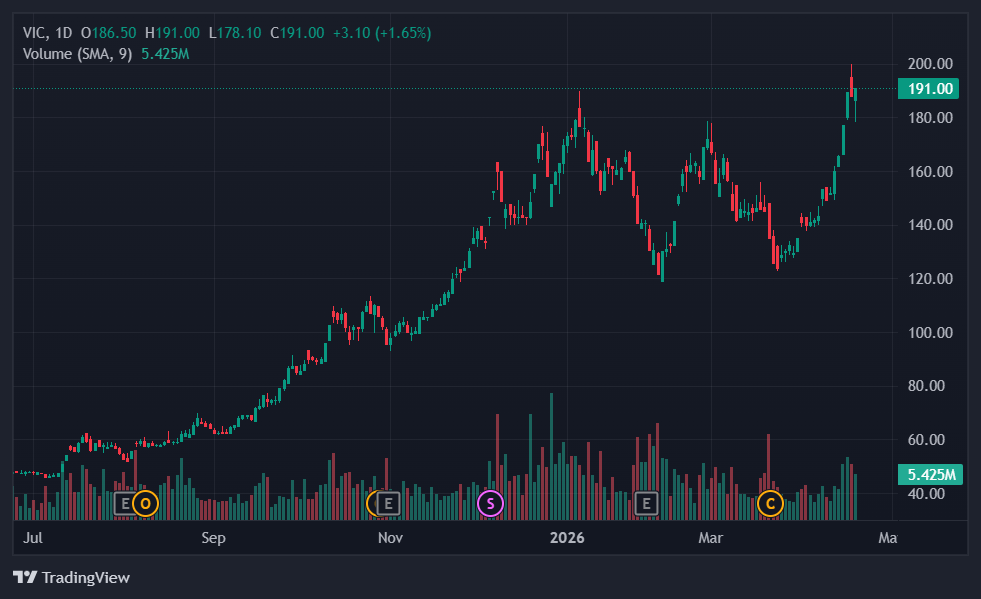Click the Mar label on time axis
This screenshot has width=981, height=599.
tap(710, 538)
